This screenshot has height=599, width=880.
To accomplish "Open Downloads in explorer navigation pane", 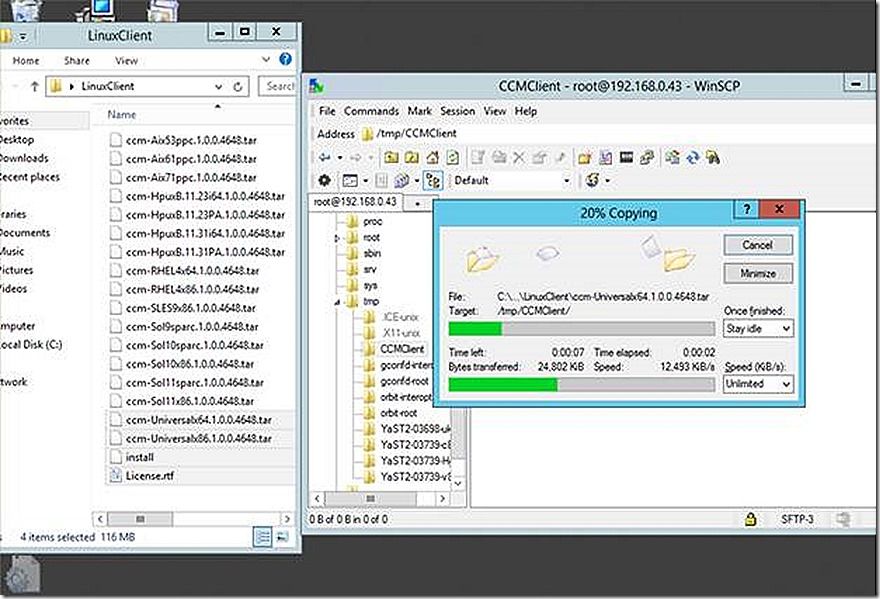I will pyautogui.click(x=24, y=158).
